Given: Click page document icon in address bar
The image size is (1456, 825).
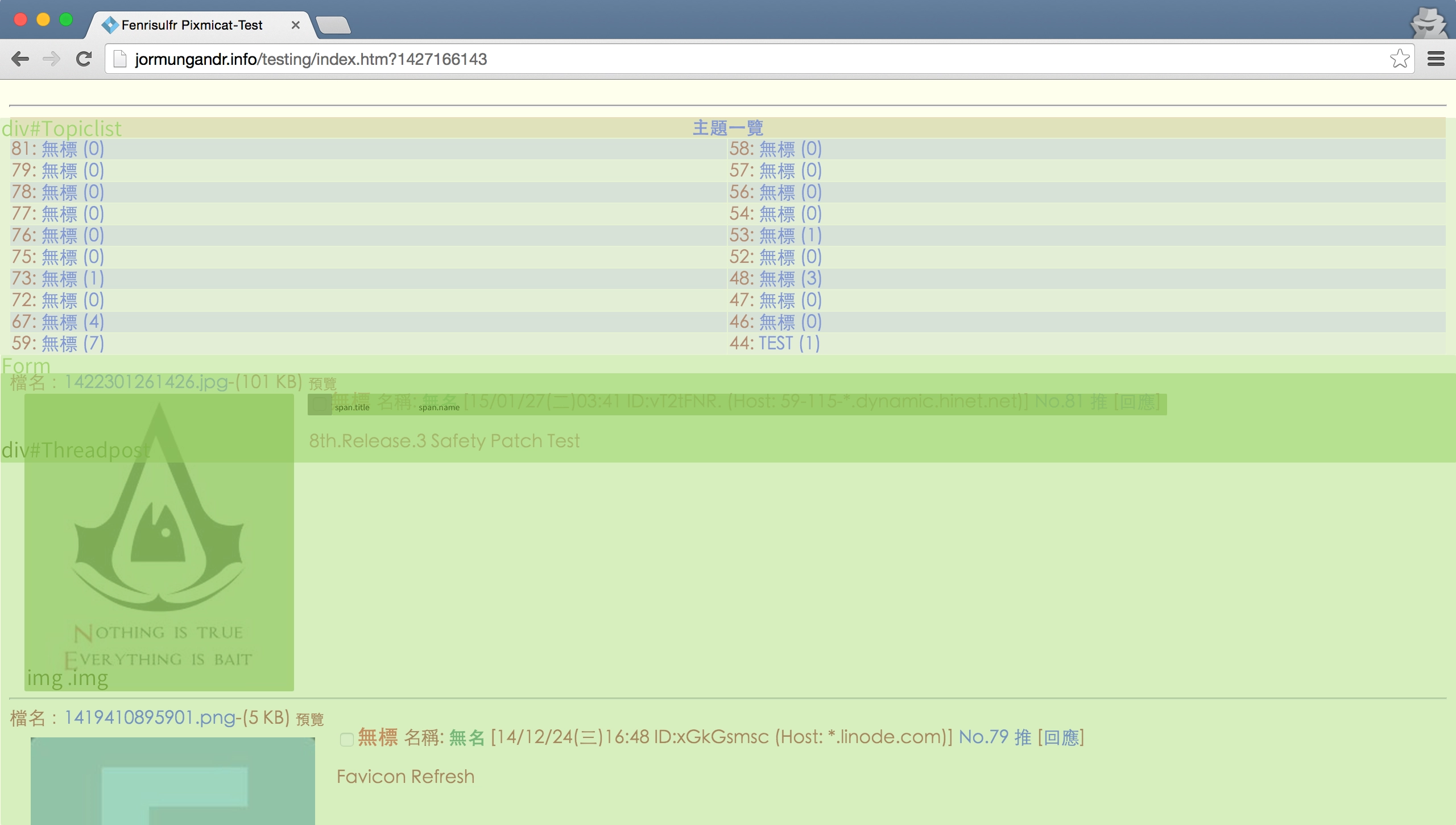Looking at the screenshot, I should click(120, 59).
